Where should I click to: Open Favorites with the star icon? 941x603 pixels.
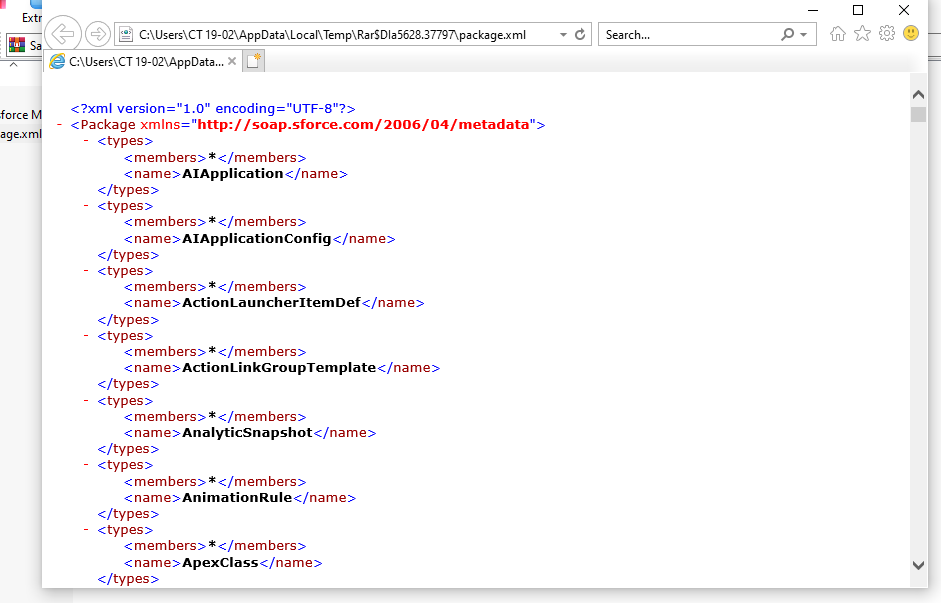click(x=862, y=33)
